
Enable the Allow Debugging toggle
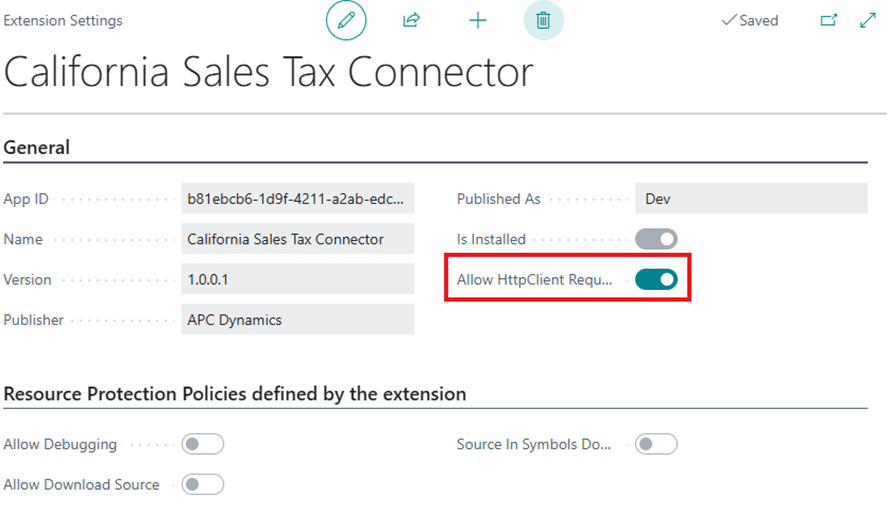coord(202,444)
